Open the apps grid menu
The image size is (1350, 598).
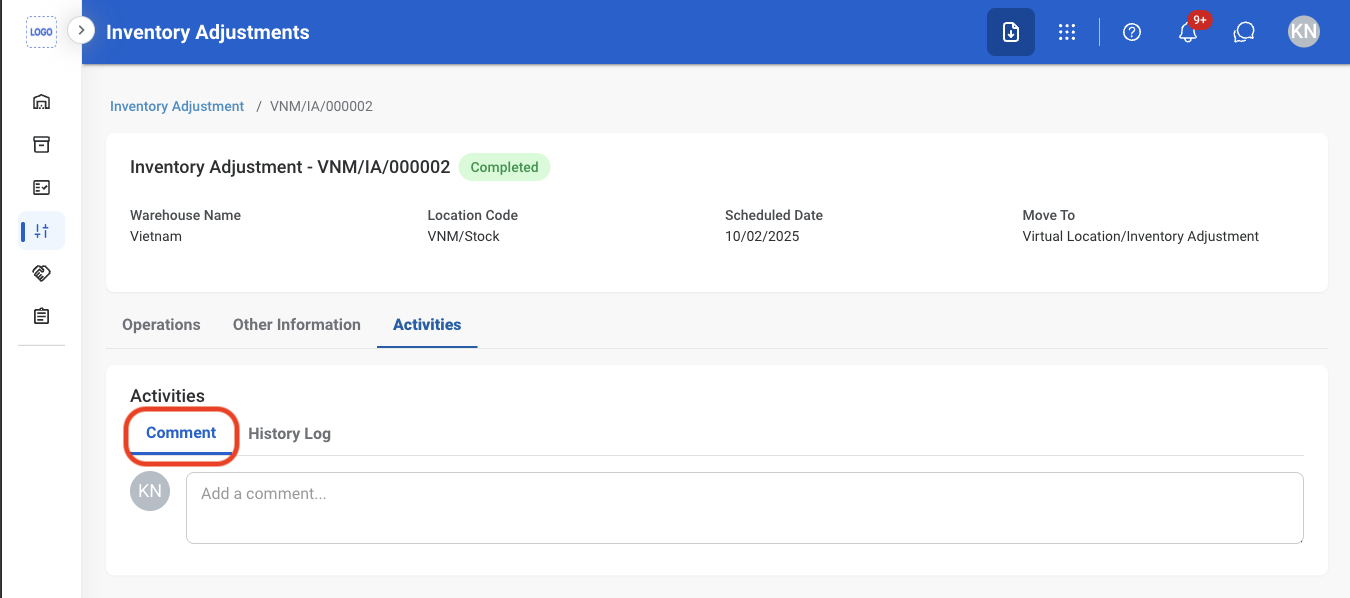(x=1067, y=32)
